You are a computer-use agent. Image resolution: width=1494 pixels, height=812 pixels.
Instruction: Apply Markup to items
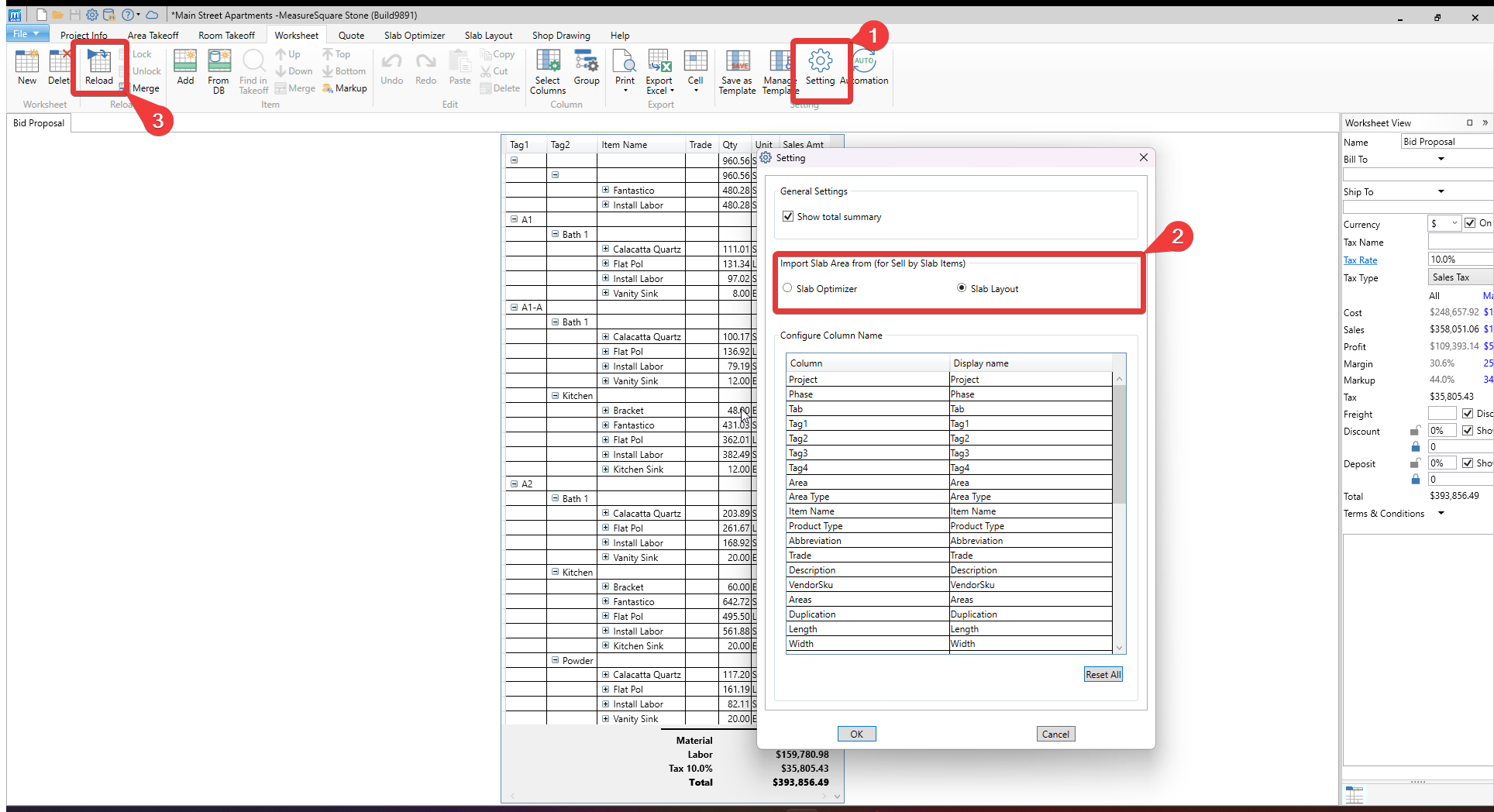point(345,88)
